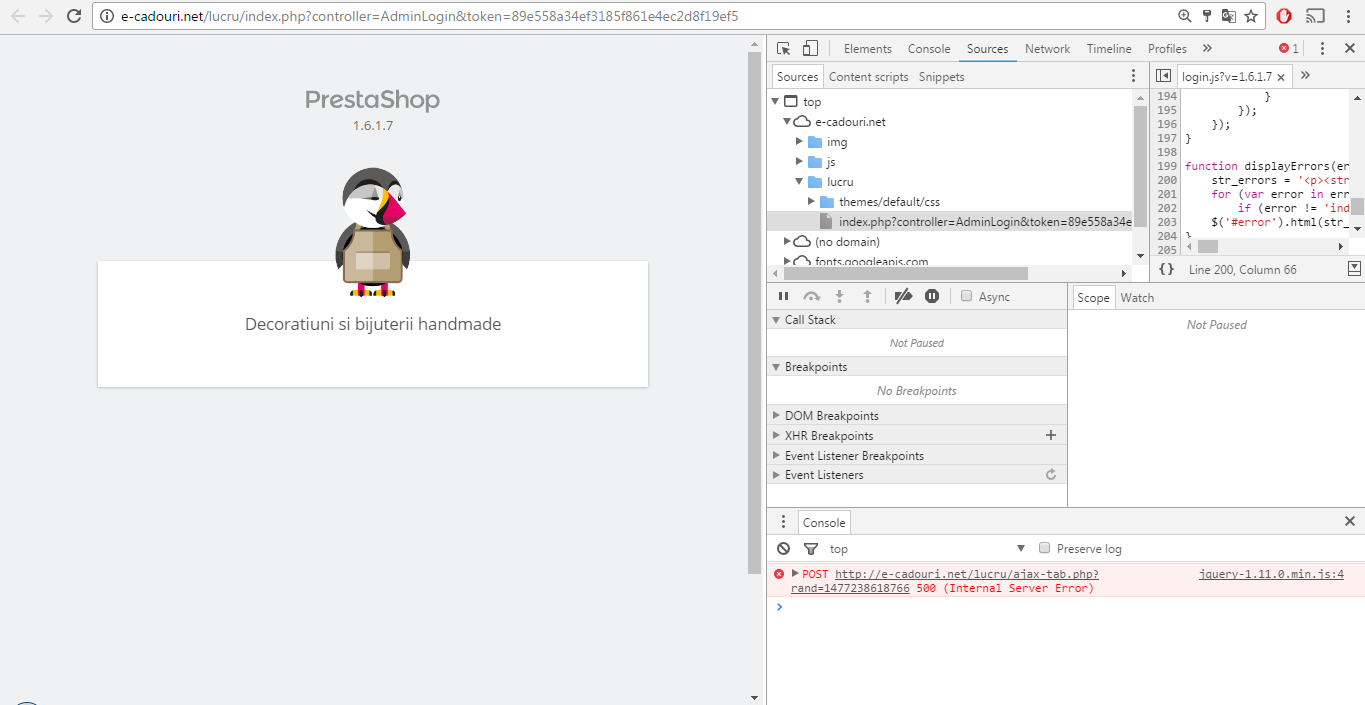Open the console filter funnel
The image size is (1365, 705).
[810, 548]
